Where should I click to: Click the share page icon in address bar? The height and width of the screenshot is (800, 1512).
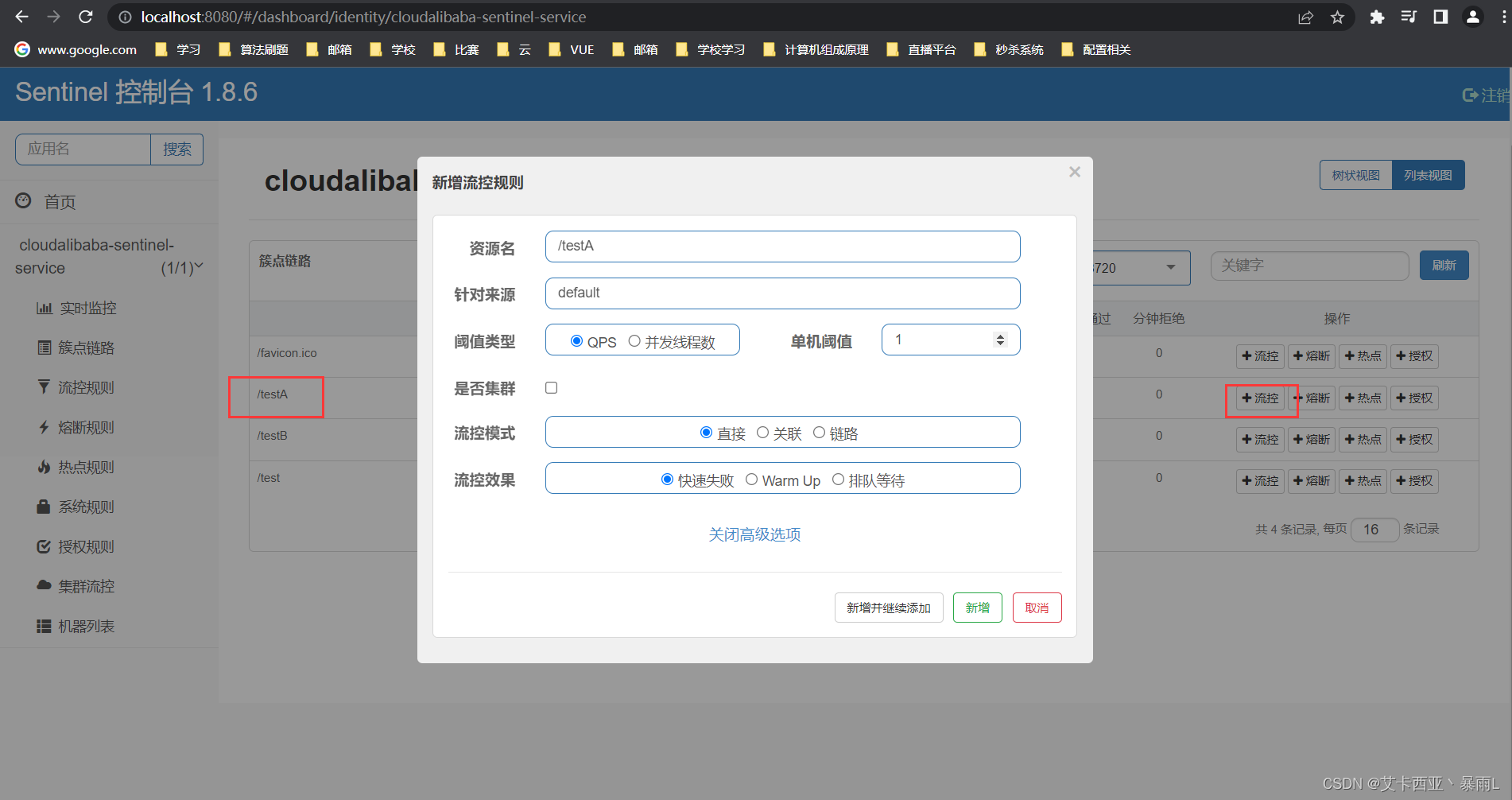point(1305,17)
